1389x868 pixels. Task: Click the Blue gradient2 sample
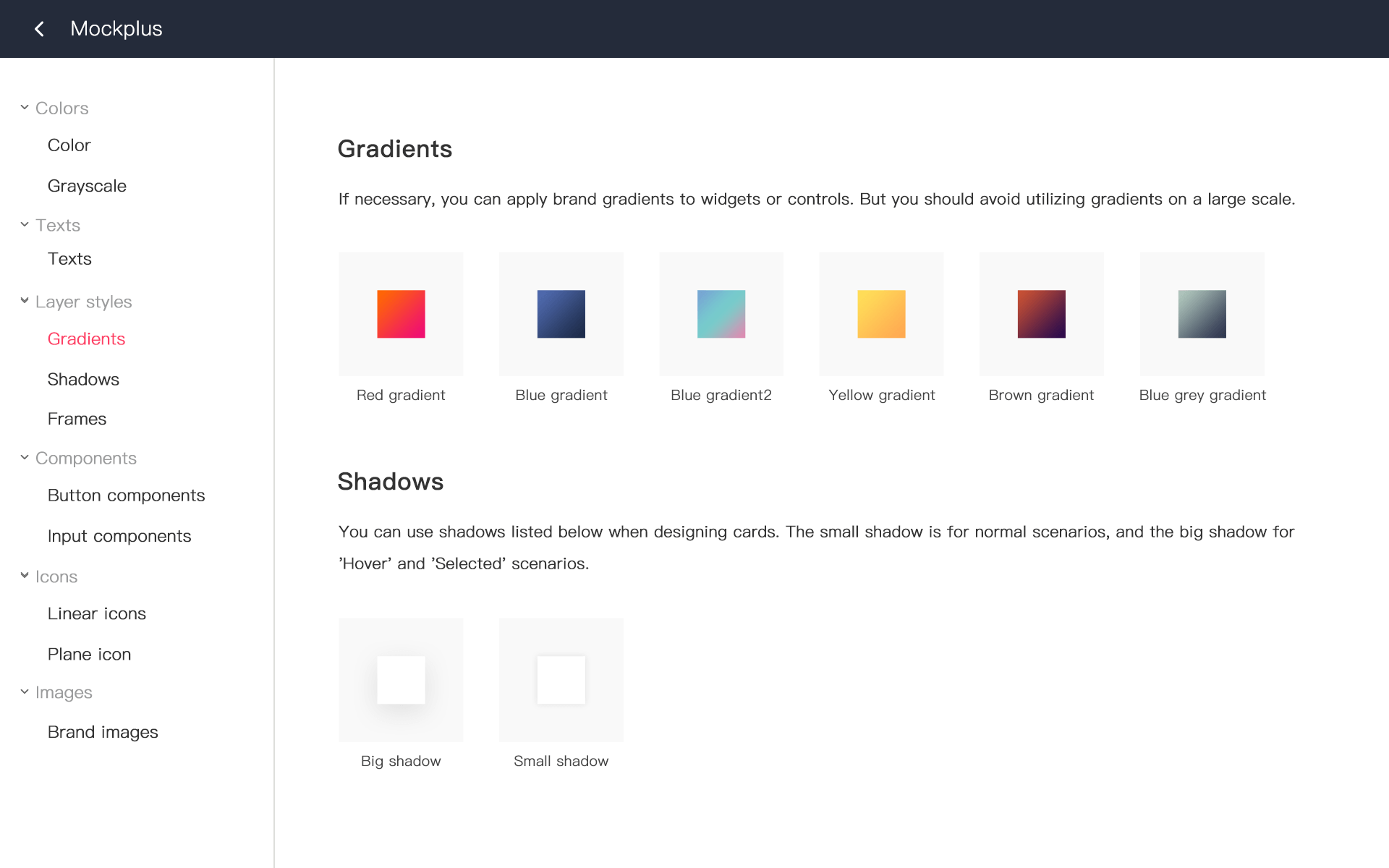721,313
